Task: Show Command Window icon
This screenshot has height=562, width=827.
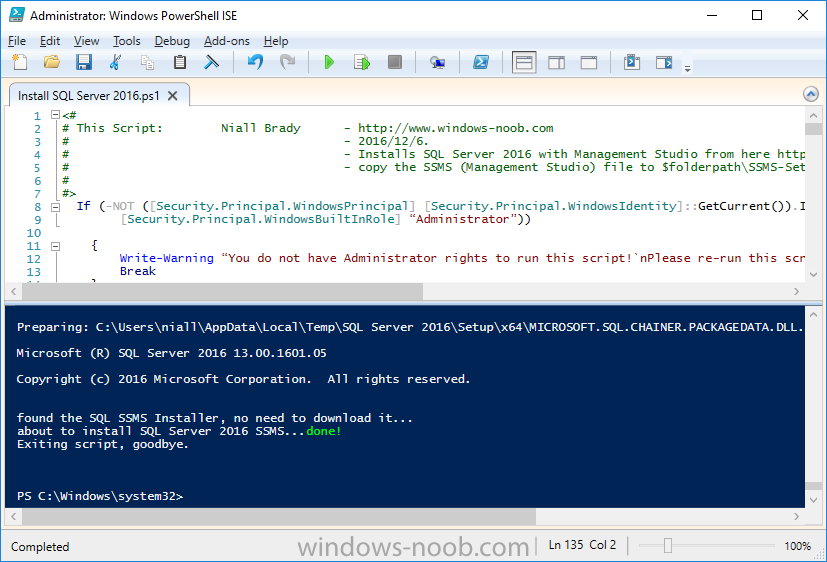Action: coord(632,62)
